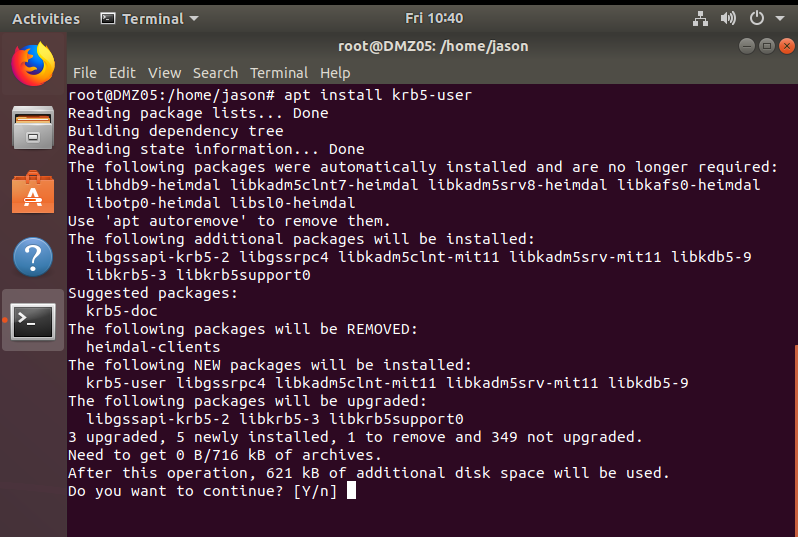Open the Help menu
Viewport: 798px width, 537px height.
(335, 73)
